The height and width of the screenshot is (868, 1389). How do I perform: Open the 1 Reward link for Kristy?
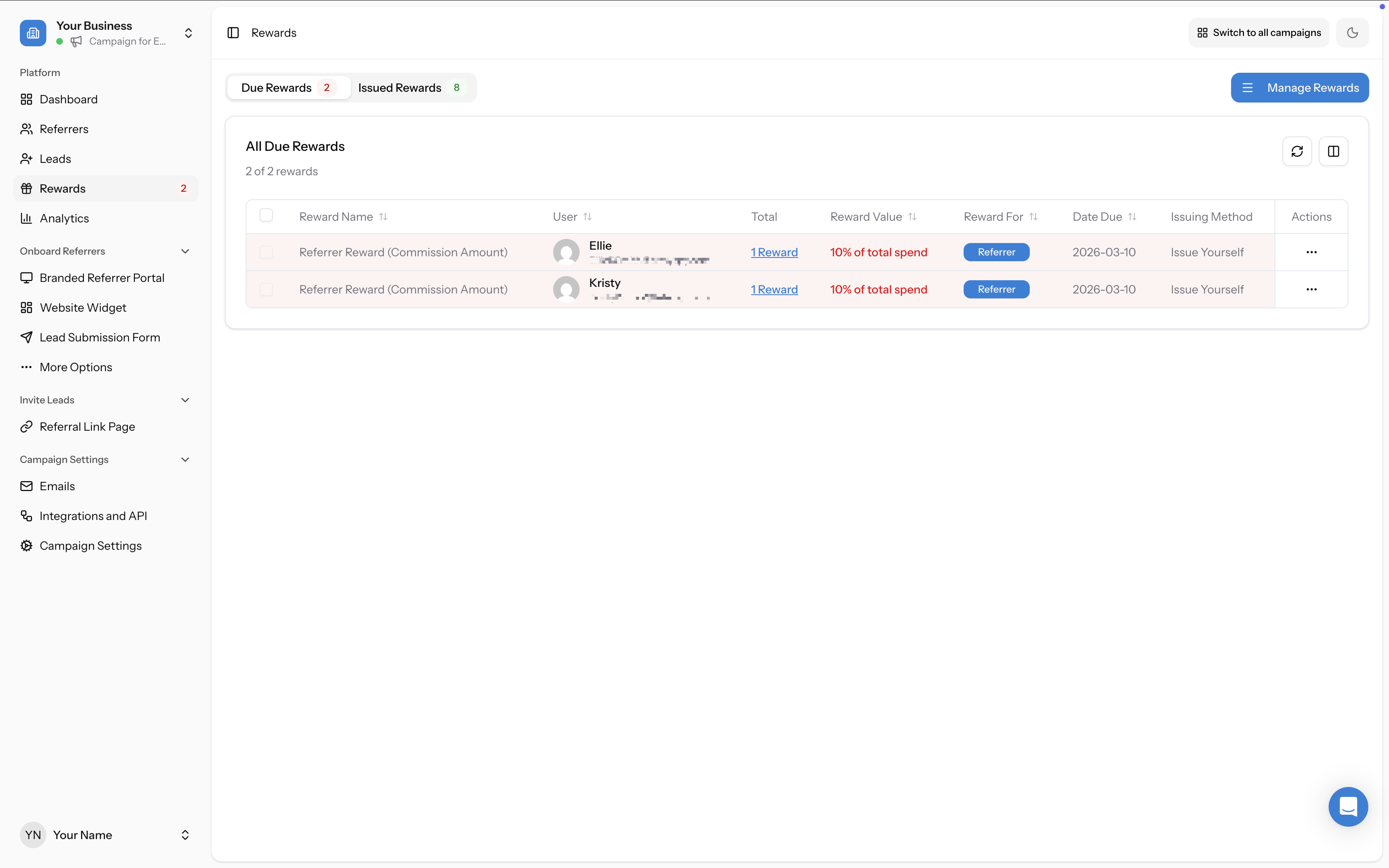point(774,289)
